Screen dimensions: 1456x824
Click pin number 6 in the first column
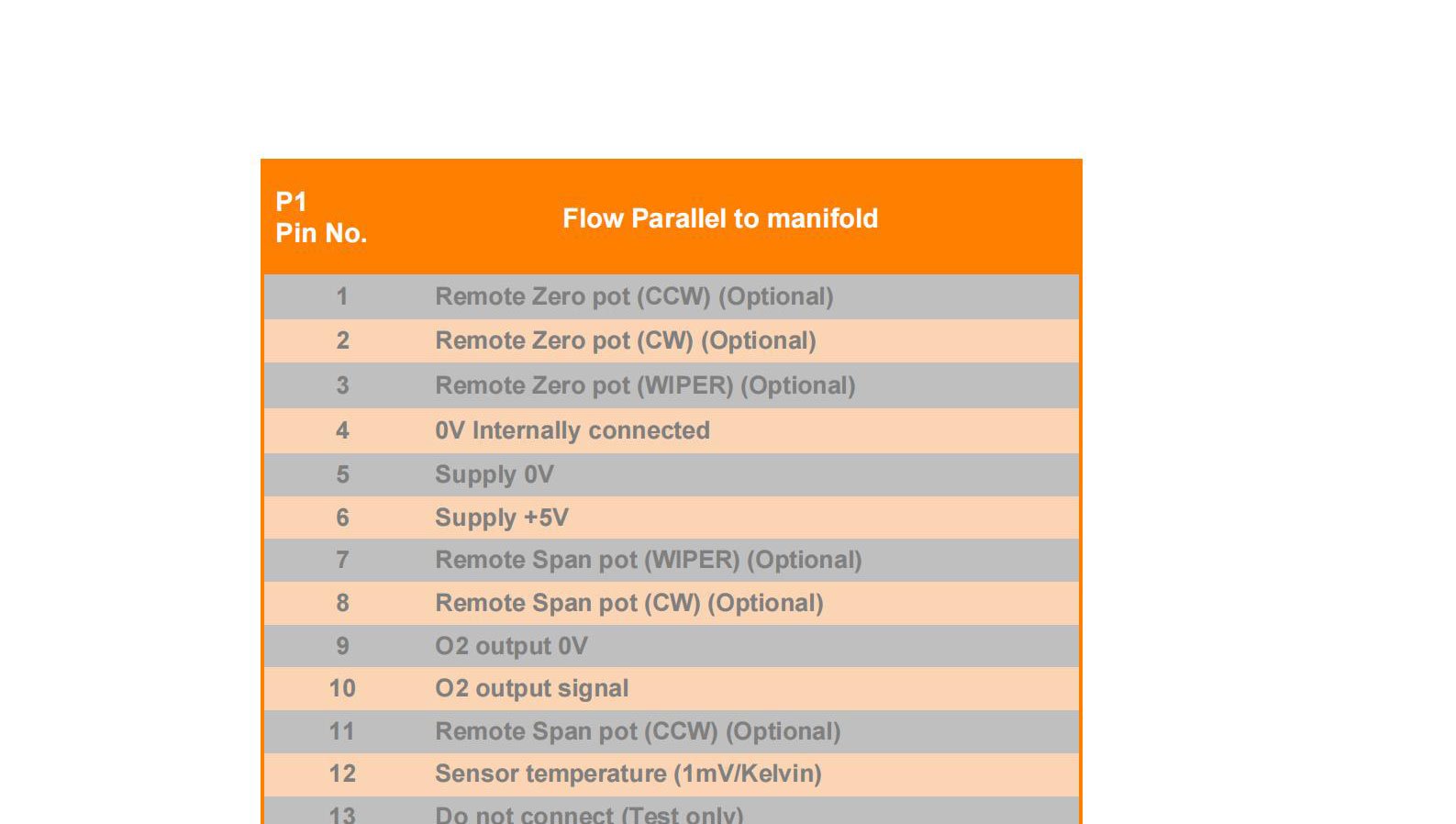(x=342, y=518)
